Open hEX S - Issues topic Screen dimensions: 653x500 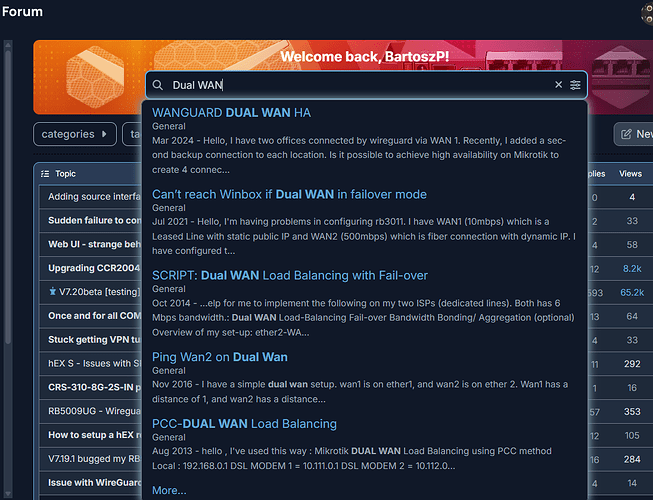[95, 363]
